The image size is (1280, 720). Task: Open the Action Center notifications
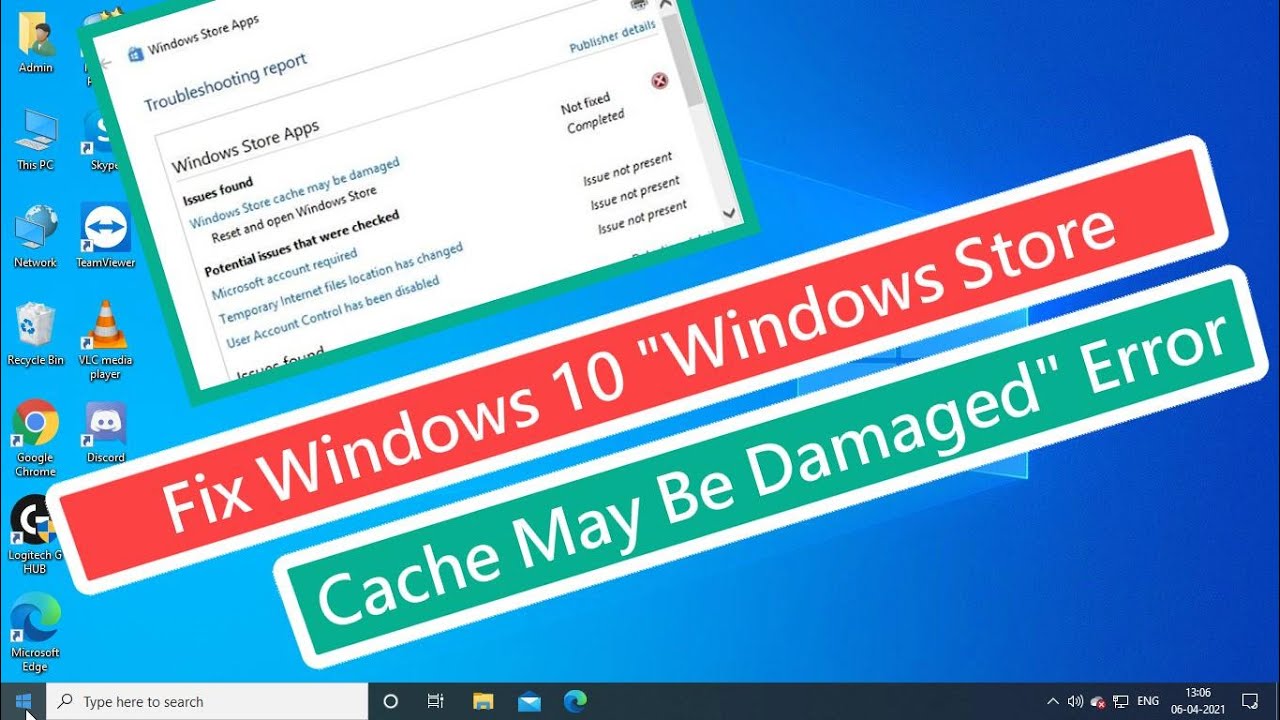[x=1250, y=701]
